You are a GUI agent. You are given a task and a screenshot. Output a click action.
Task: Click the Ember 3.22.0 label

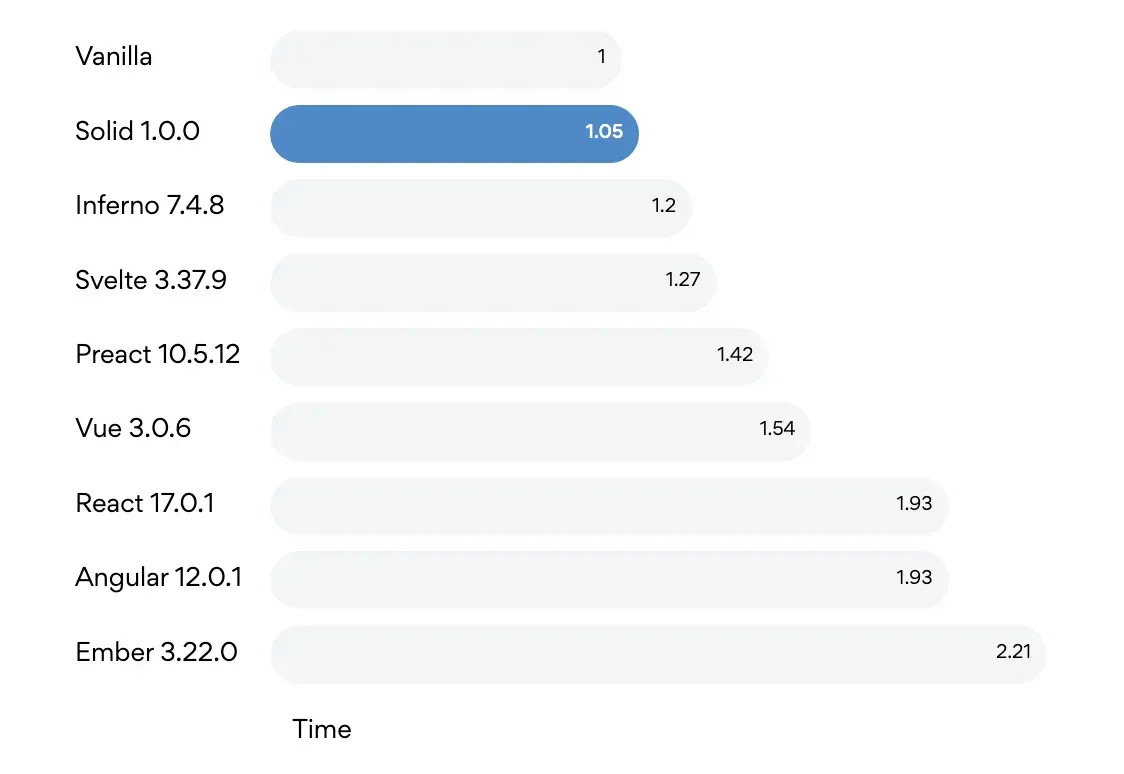[156, 653]
